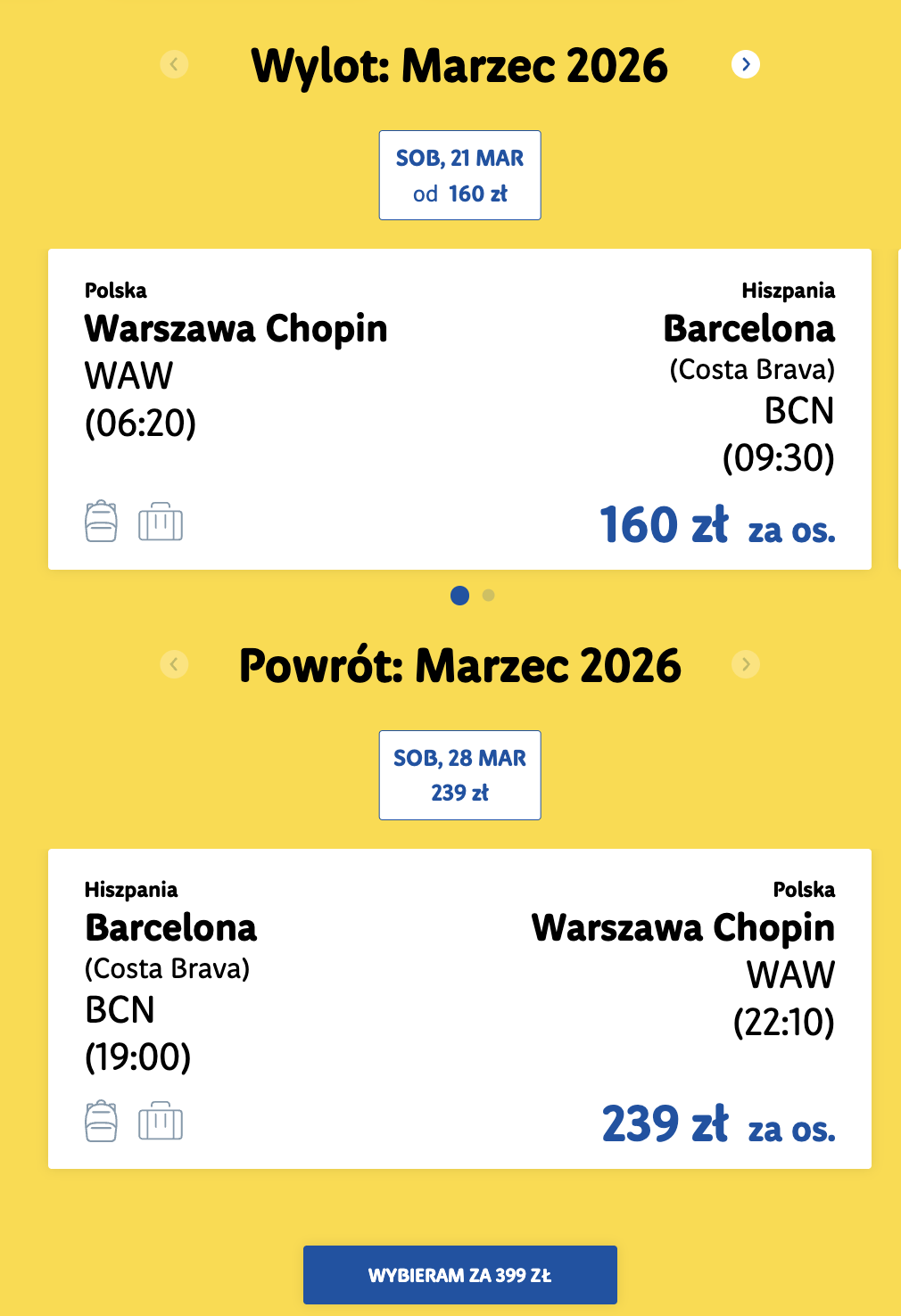901x1316 pixels.
Task: Click backpack icon on return flight
Action: click(101, 1122)
